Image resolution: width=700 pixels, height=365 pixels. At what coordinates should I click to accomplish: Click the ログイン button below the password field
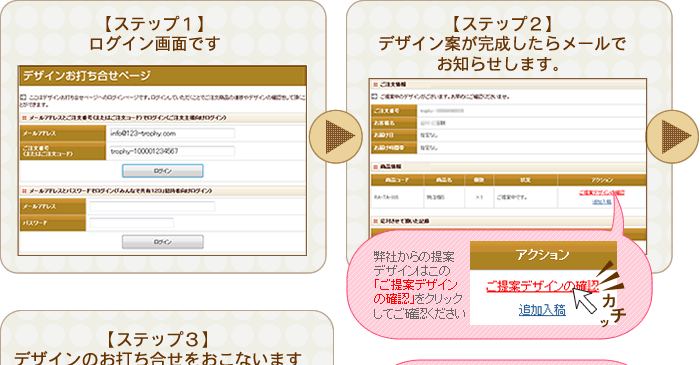[x=163, y=242]
